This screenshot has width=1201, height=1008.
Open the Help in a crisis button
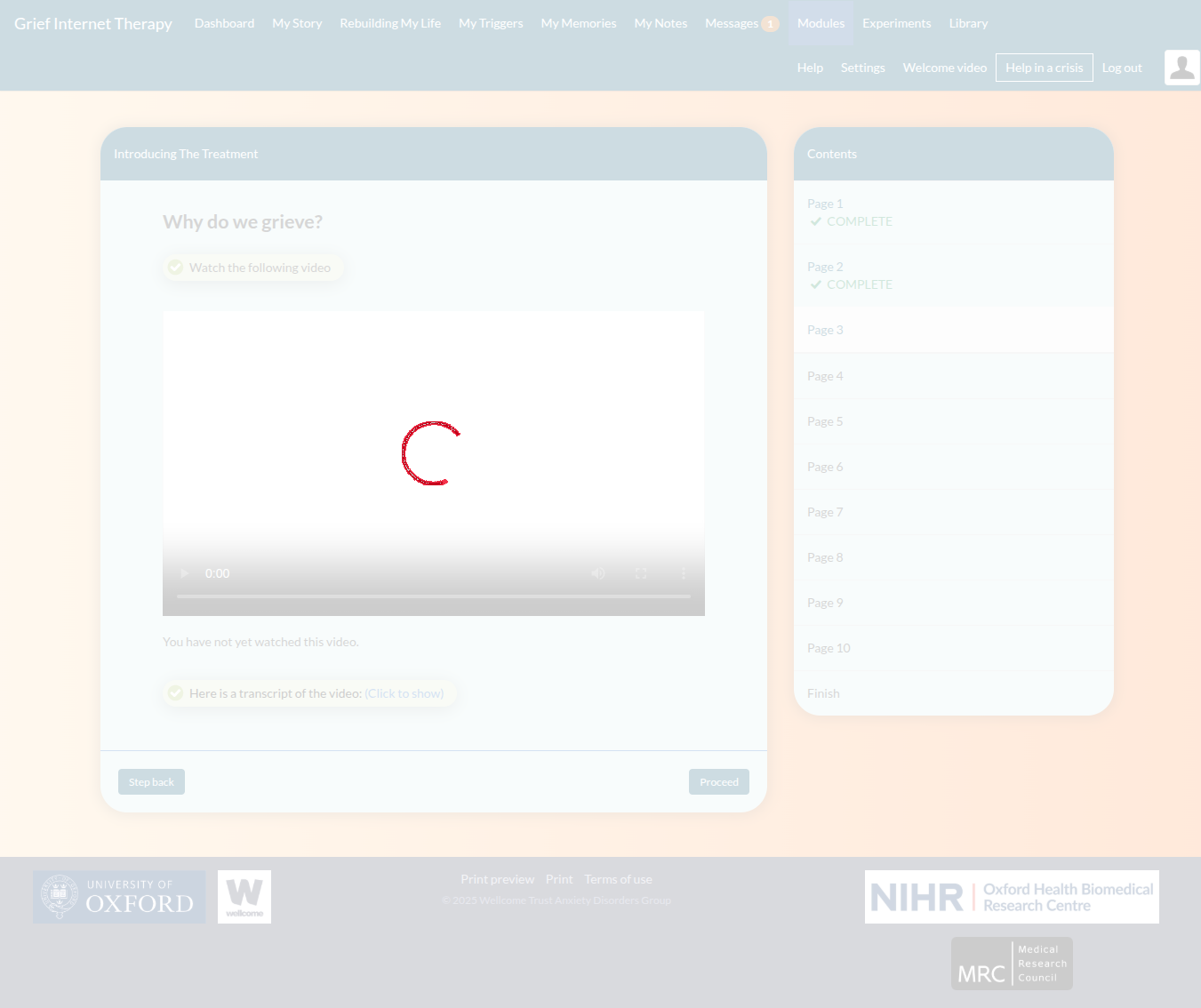[x=1044, y=68]
